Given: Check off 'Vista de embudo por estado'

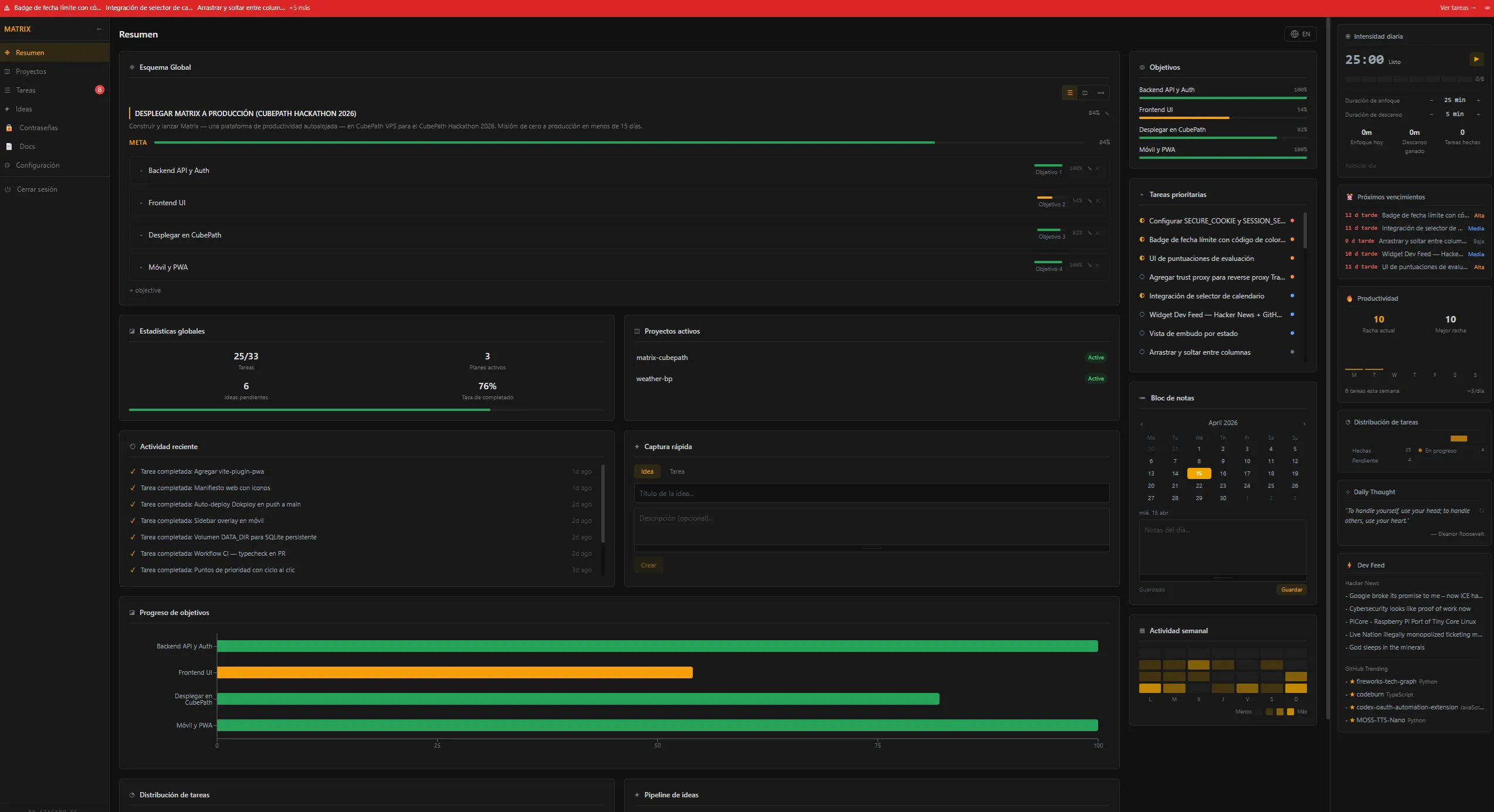Looking at the screenshot, I should click(1142, 333).
